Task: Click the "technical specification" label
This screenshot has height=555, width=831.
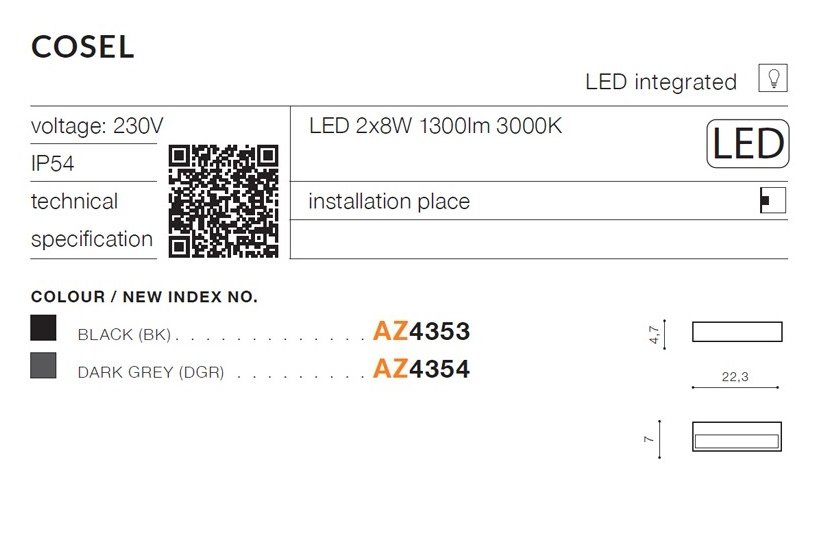Action: 91,220
